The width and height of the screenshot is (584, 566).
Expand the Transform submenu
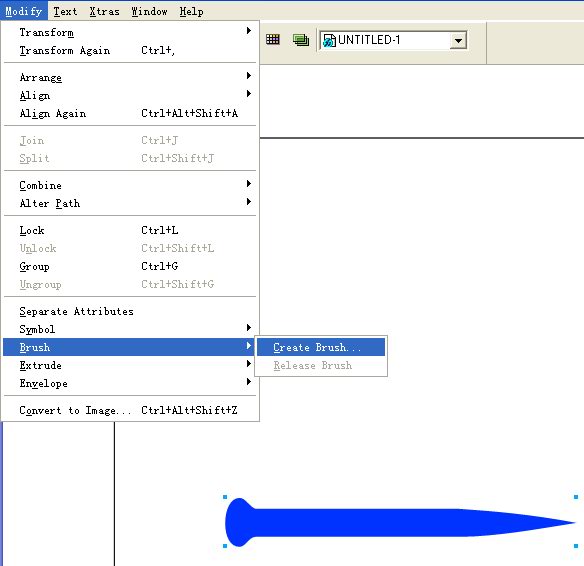(130, 32)
